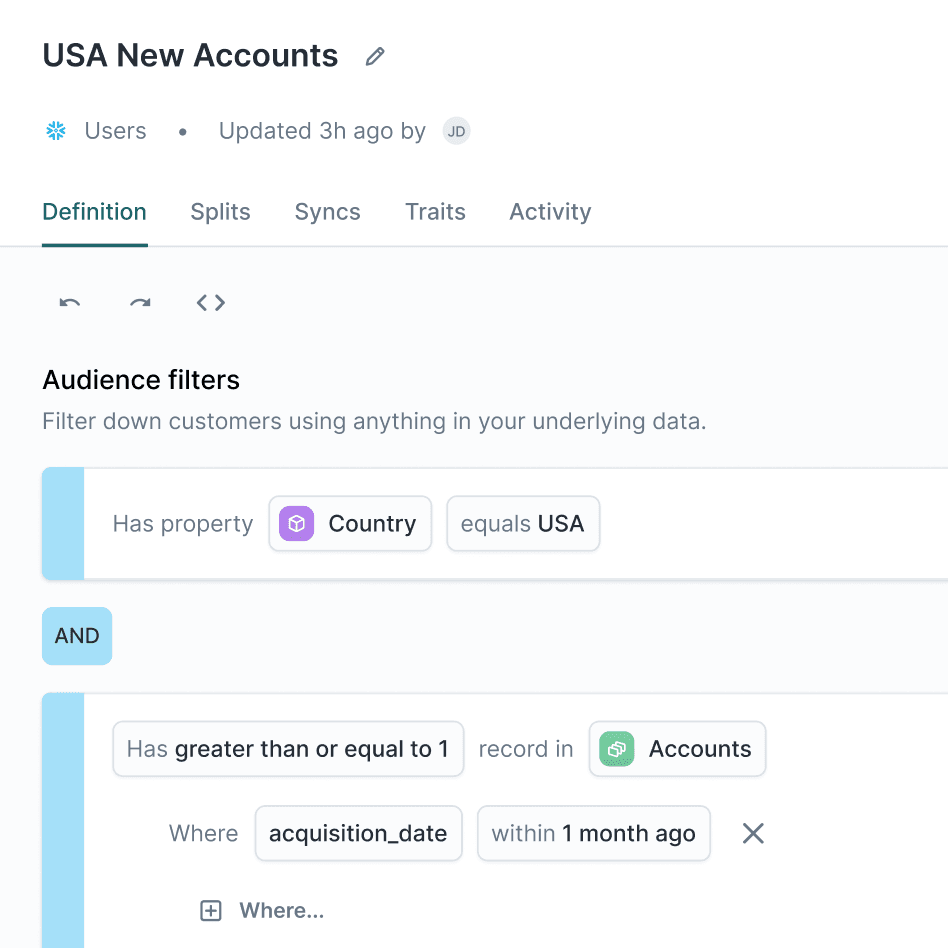Open the acquisition_date column selector
Viewport: 948px width, 948px height.
click(358, 833)
